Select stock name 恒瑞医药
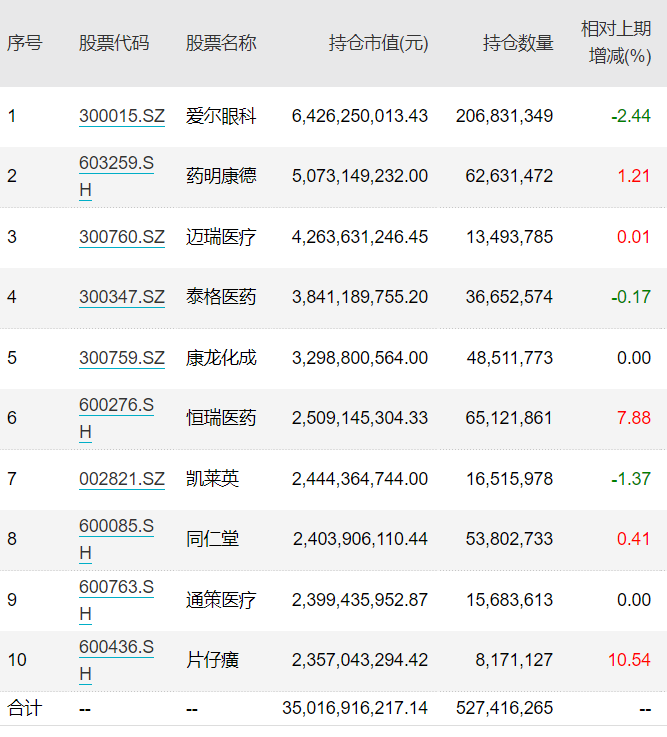This screenshot has width=667, height=737. (221, 418)
